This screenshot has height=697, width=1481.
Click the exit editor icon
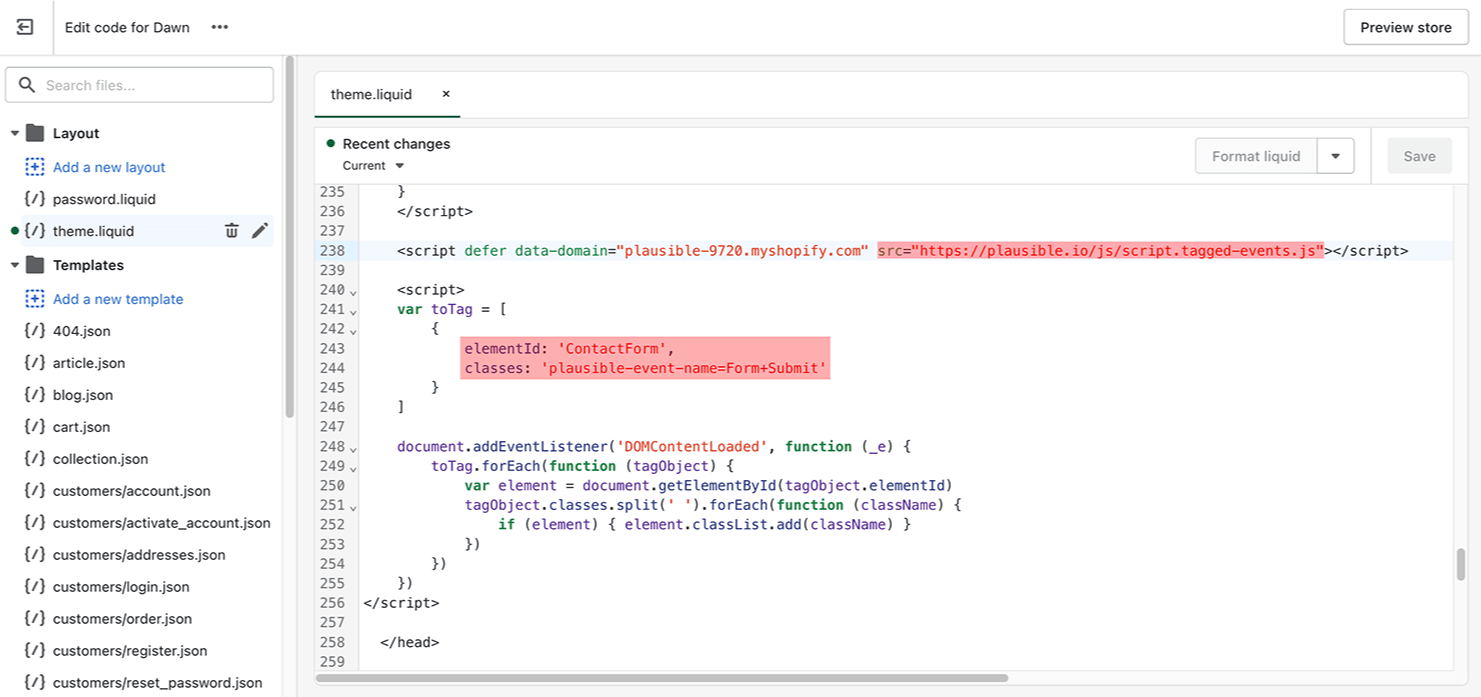25,27
